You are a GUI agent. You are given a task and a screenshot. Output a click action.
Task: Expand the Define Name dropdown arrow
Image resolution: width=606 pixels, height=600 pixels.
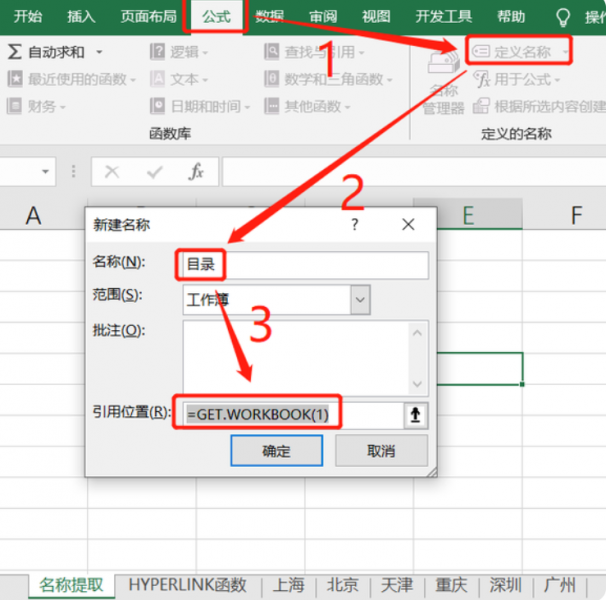565,51
